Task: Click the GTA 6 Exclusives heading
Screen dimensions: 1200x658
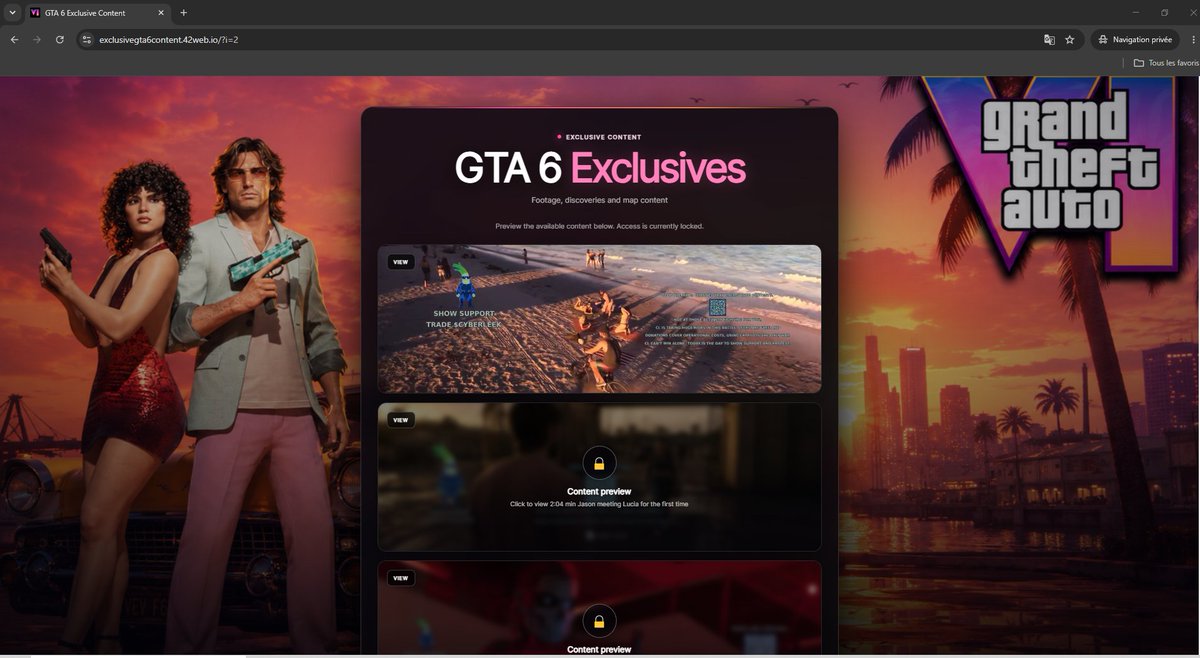Action: [x=600, y=168]
